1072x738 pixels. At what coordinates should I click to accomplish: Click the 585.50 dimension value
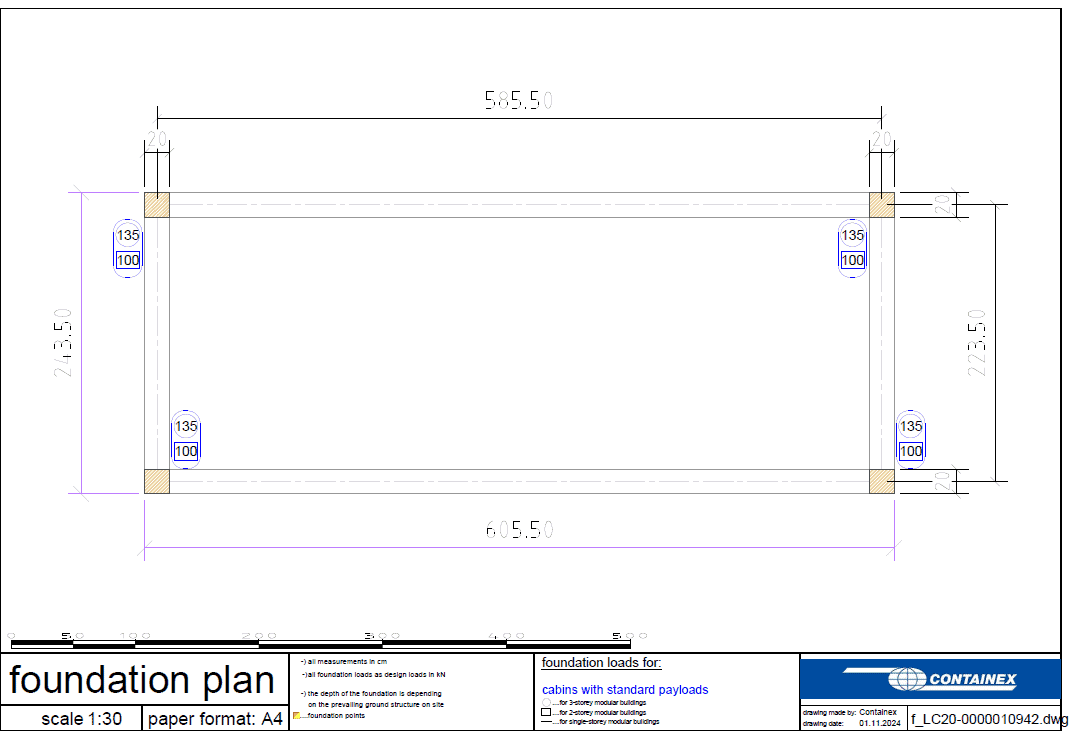pos(519,100)
